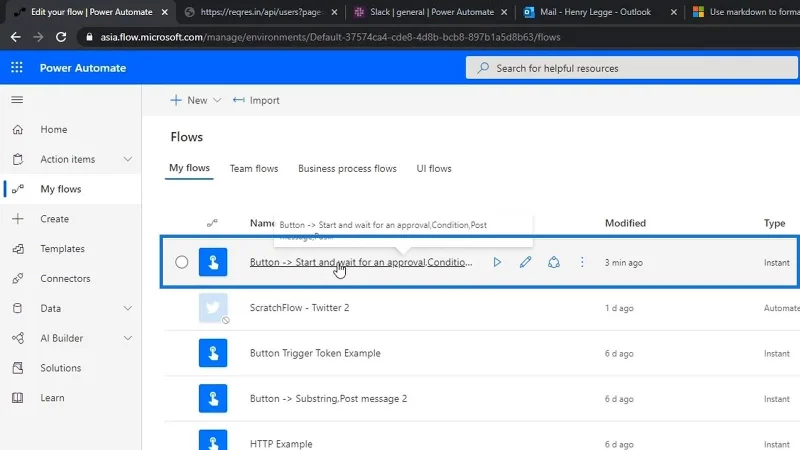Open ScratchFlow - Twitter 2 flow
This screenshot has height=450, width=800.
(299, 308)
